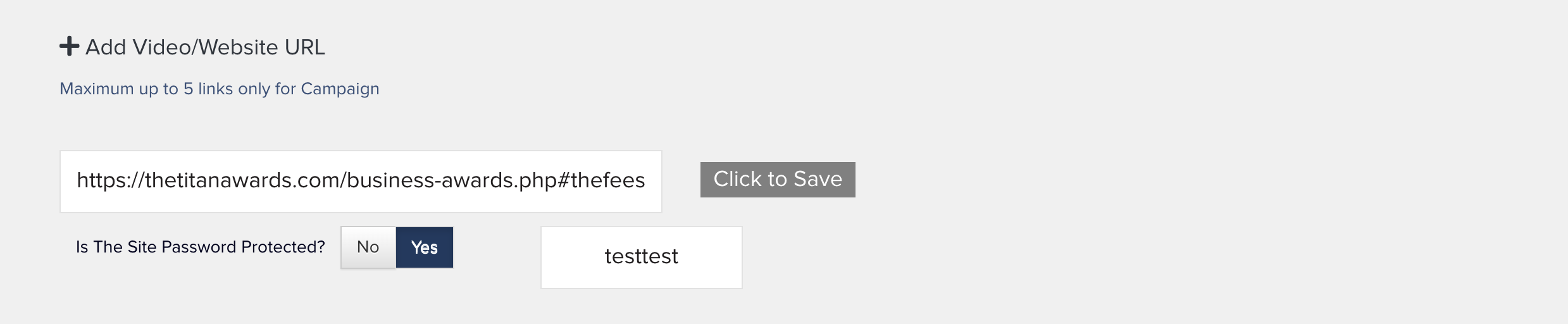
Task: Place cursor in the website URL box
Action: point(361,182)
